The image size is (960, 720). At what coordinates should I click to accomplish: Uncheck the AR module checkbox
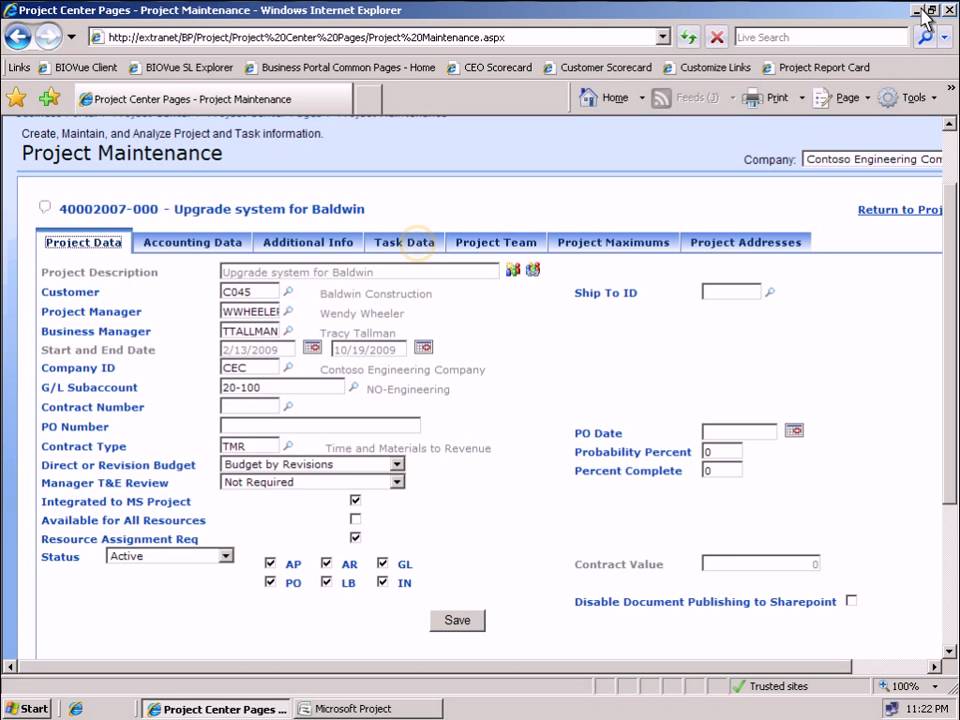click(x=326, y=563)
